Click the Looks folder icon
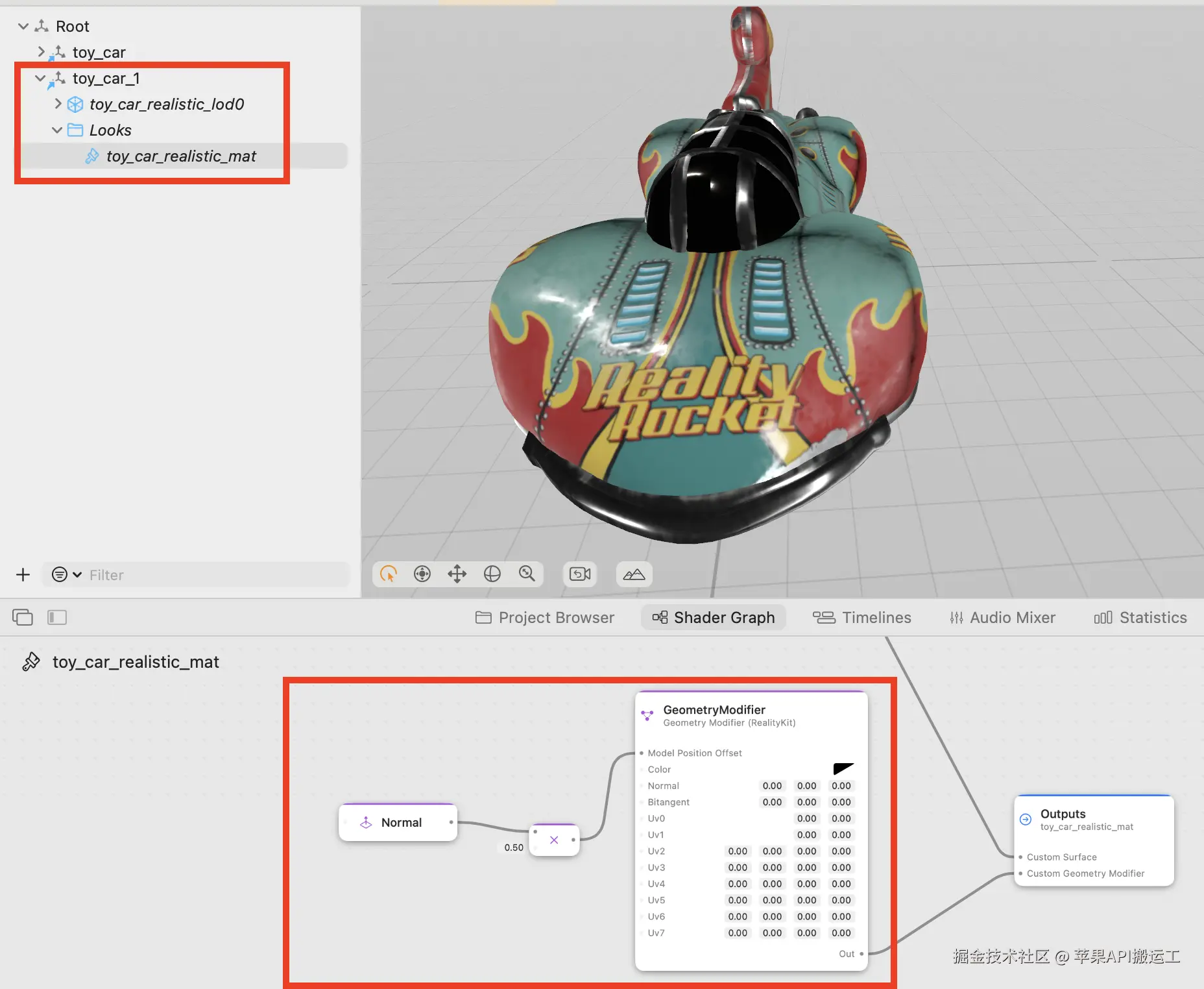Viewport: 1204px width, 989px height. [75, 130]
